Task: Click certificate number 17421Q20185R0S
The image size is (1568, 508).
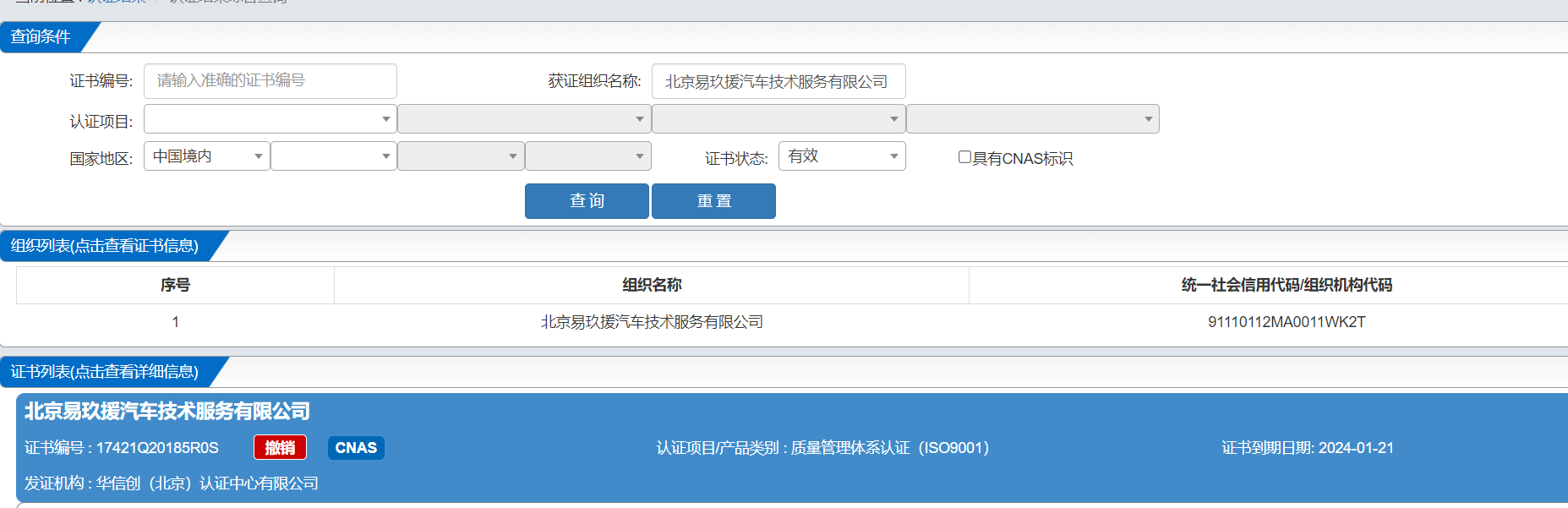Action: 157,448
